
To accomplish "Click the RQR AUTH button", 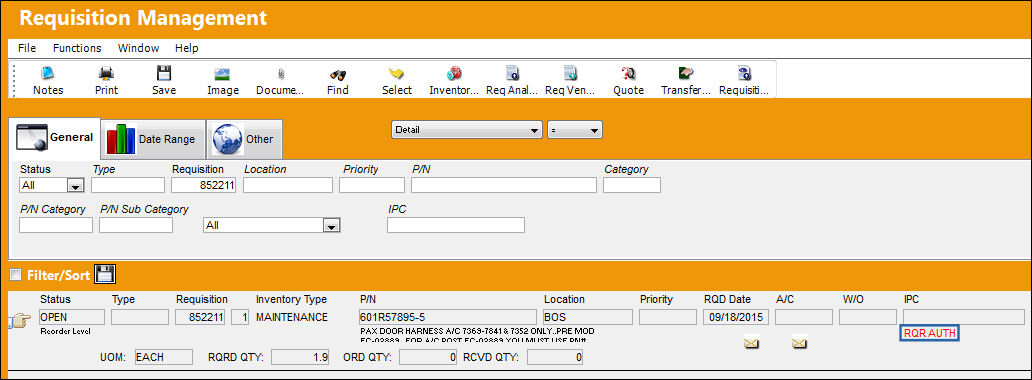I will click(x=929, y=333).
